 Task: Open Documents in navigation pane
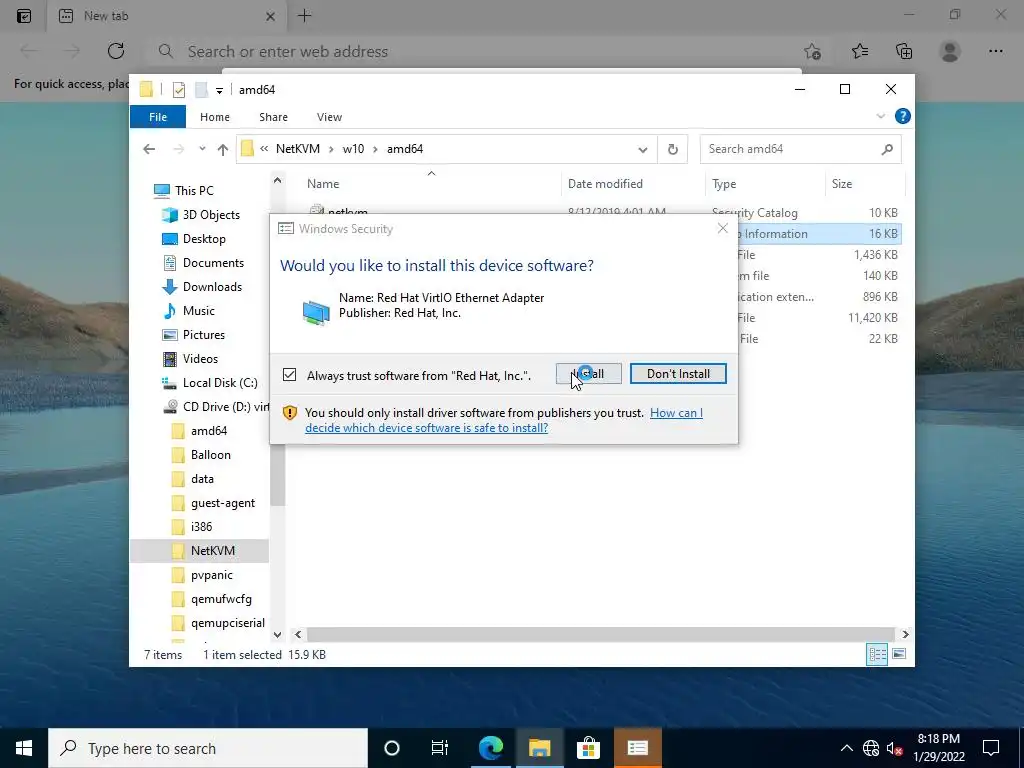pyautogui.click(x=213, y=263)
